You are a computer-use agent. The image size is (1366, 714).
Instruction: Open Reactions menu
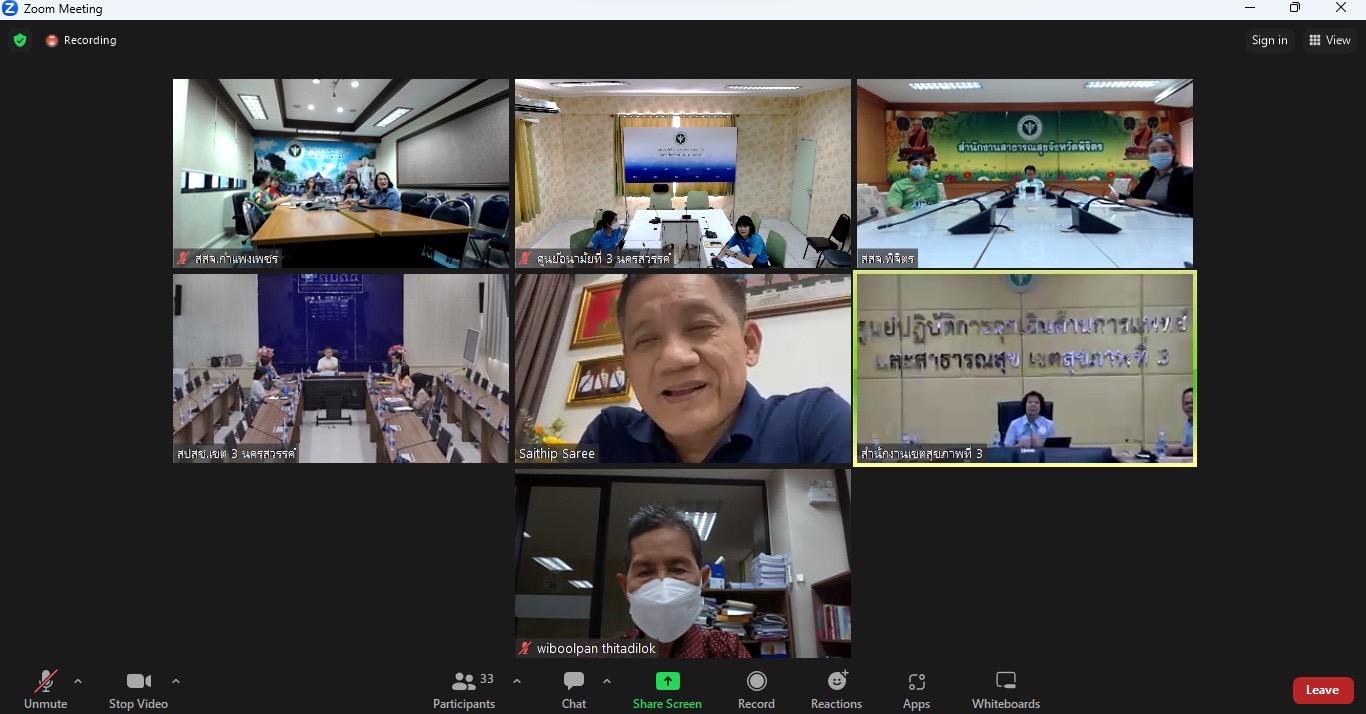(837, 689)
